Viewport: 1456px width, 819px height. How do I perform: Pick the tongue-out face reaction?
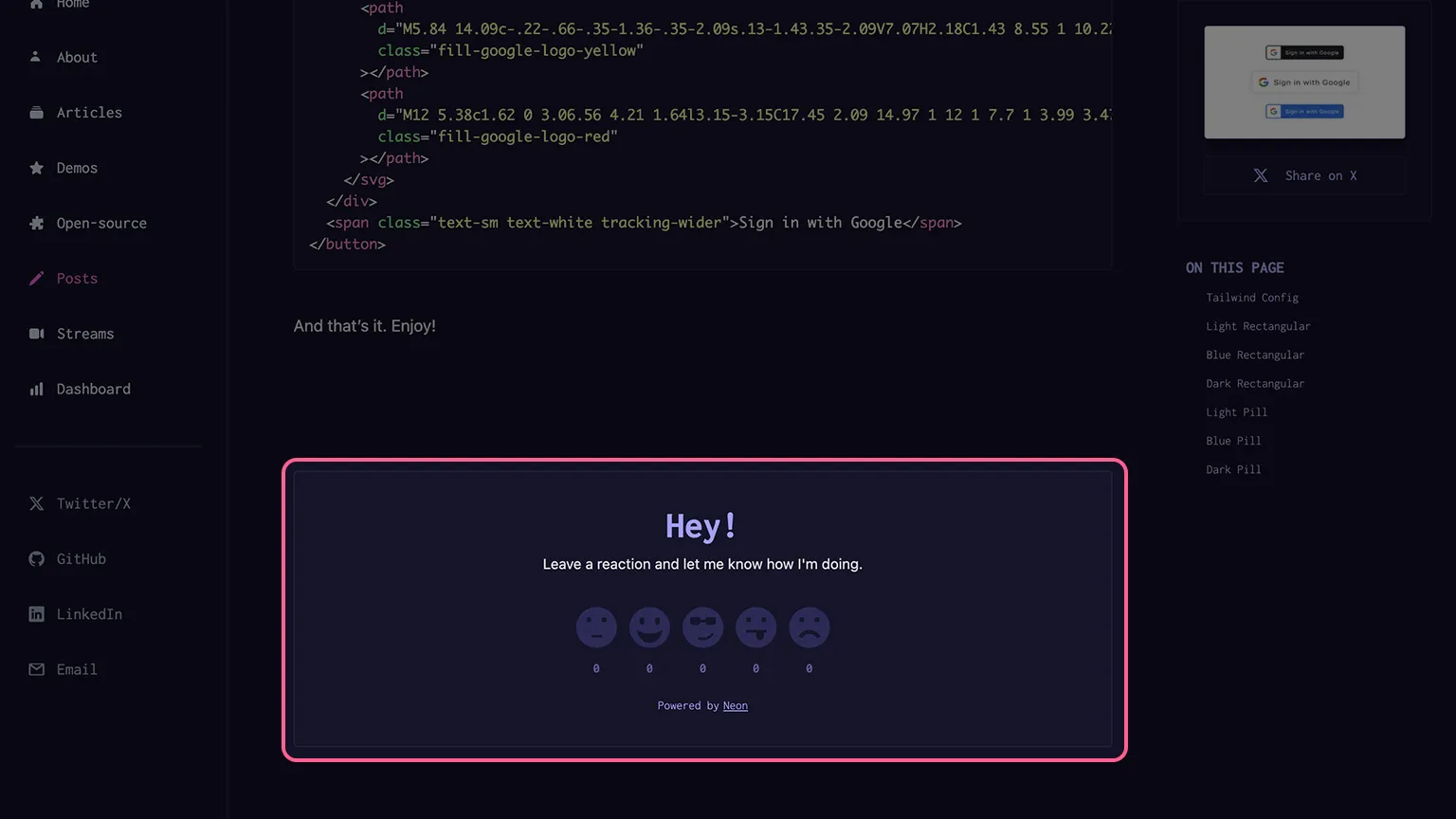755,628
